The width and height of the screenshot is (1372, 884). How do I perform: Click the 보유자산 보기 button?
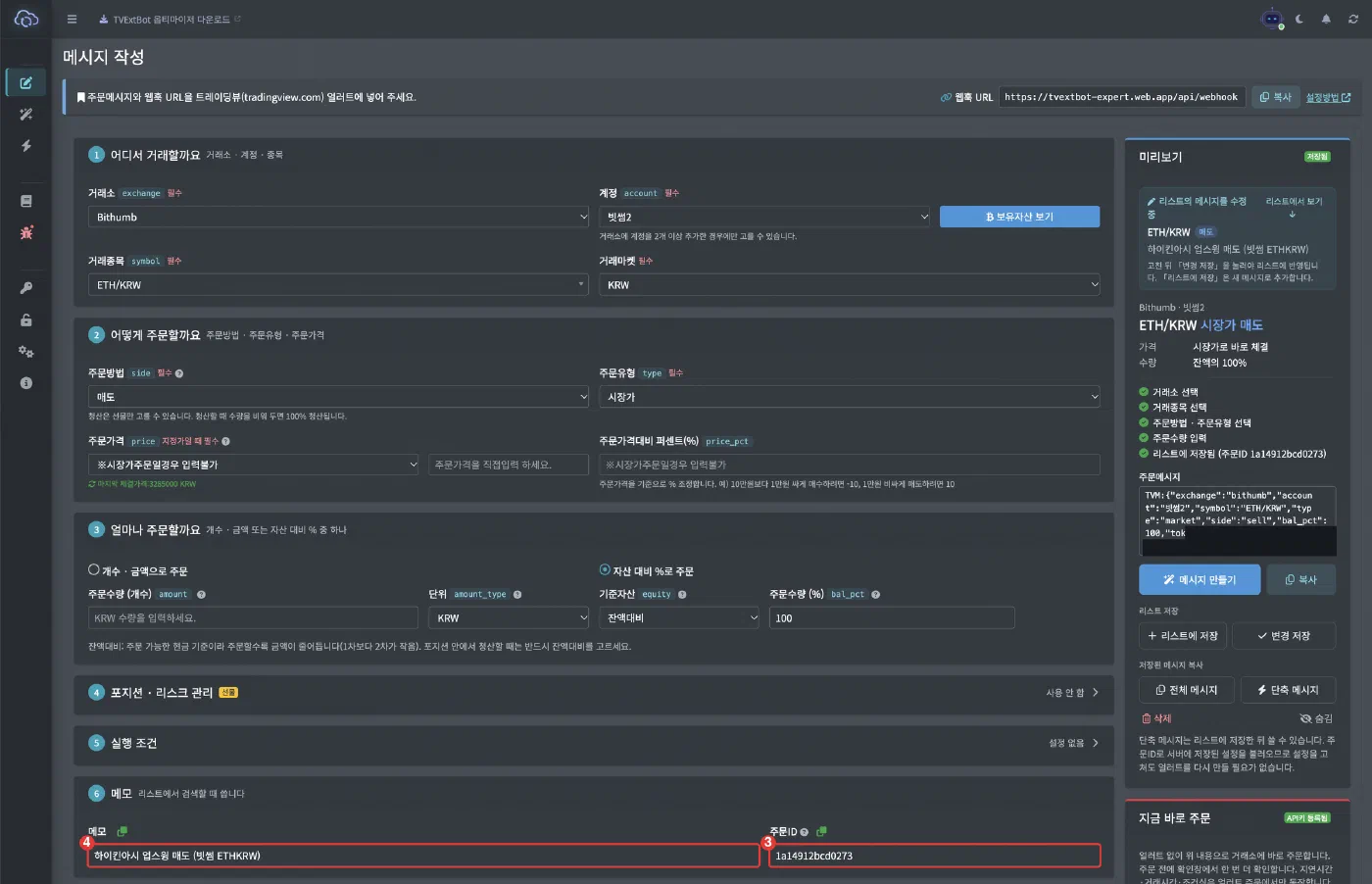pos(1019,217)
